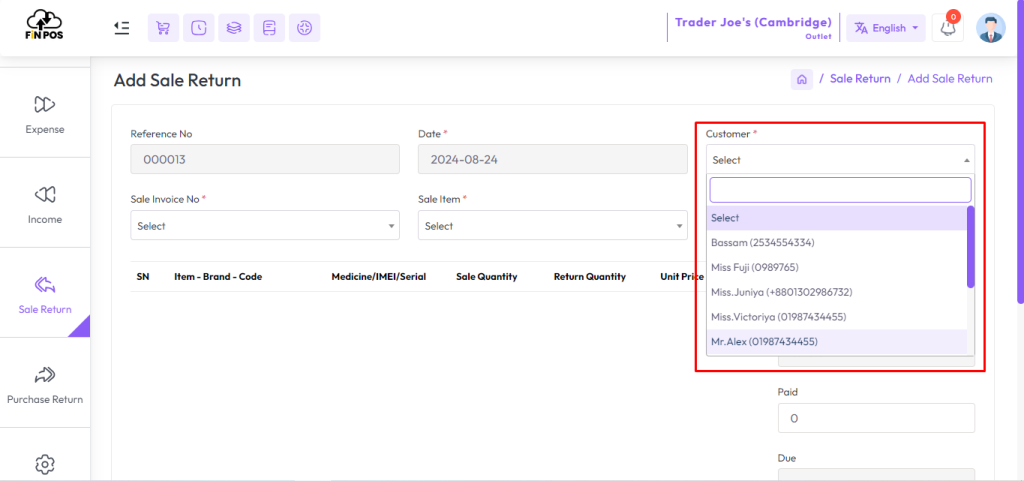
Task: Click the page vertical scrollbar
Action: [1020, 152]
